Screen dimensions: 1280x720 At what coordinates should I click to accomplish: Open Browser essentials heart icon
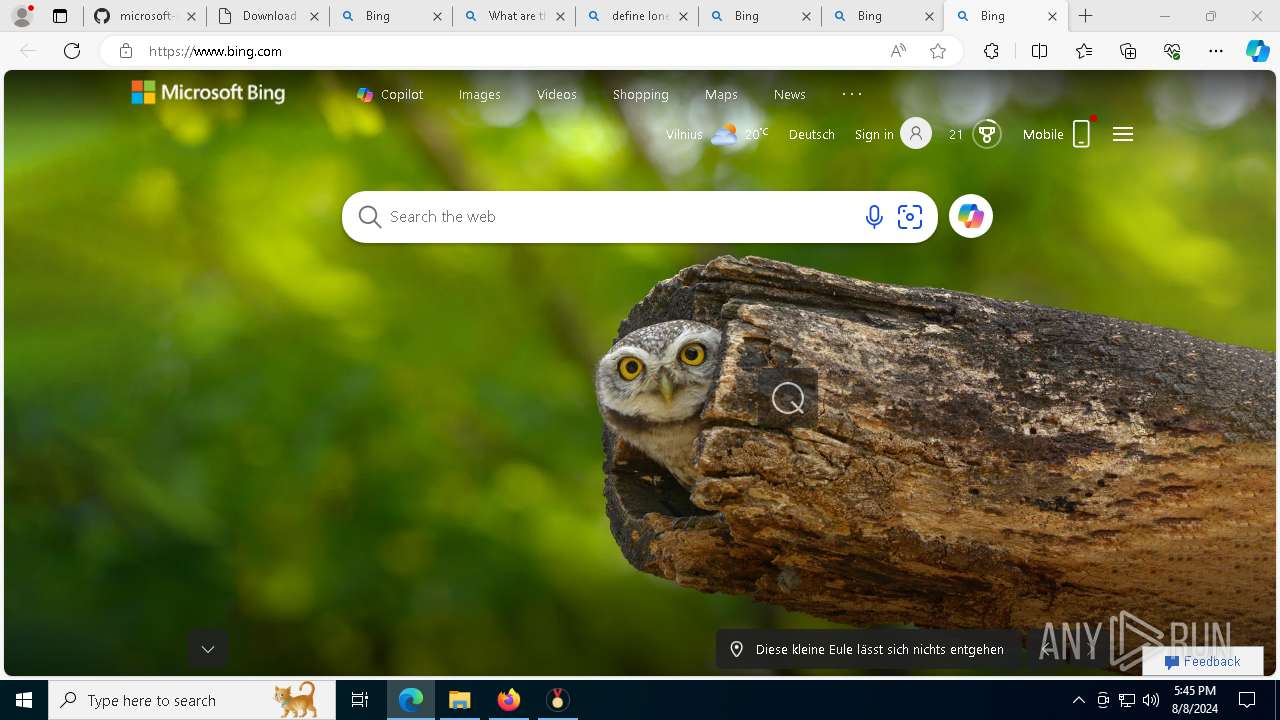1172,51
